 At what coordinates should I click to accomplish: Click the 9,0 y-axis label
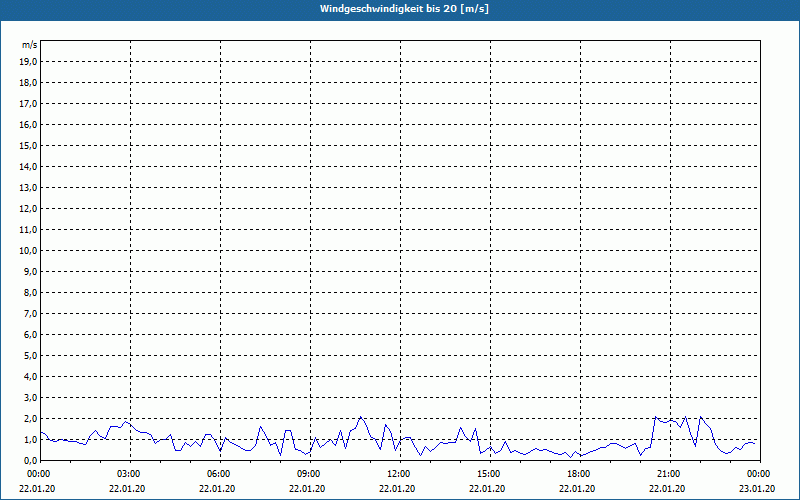[x=30, y=271]
